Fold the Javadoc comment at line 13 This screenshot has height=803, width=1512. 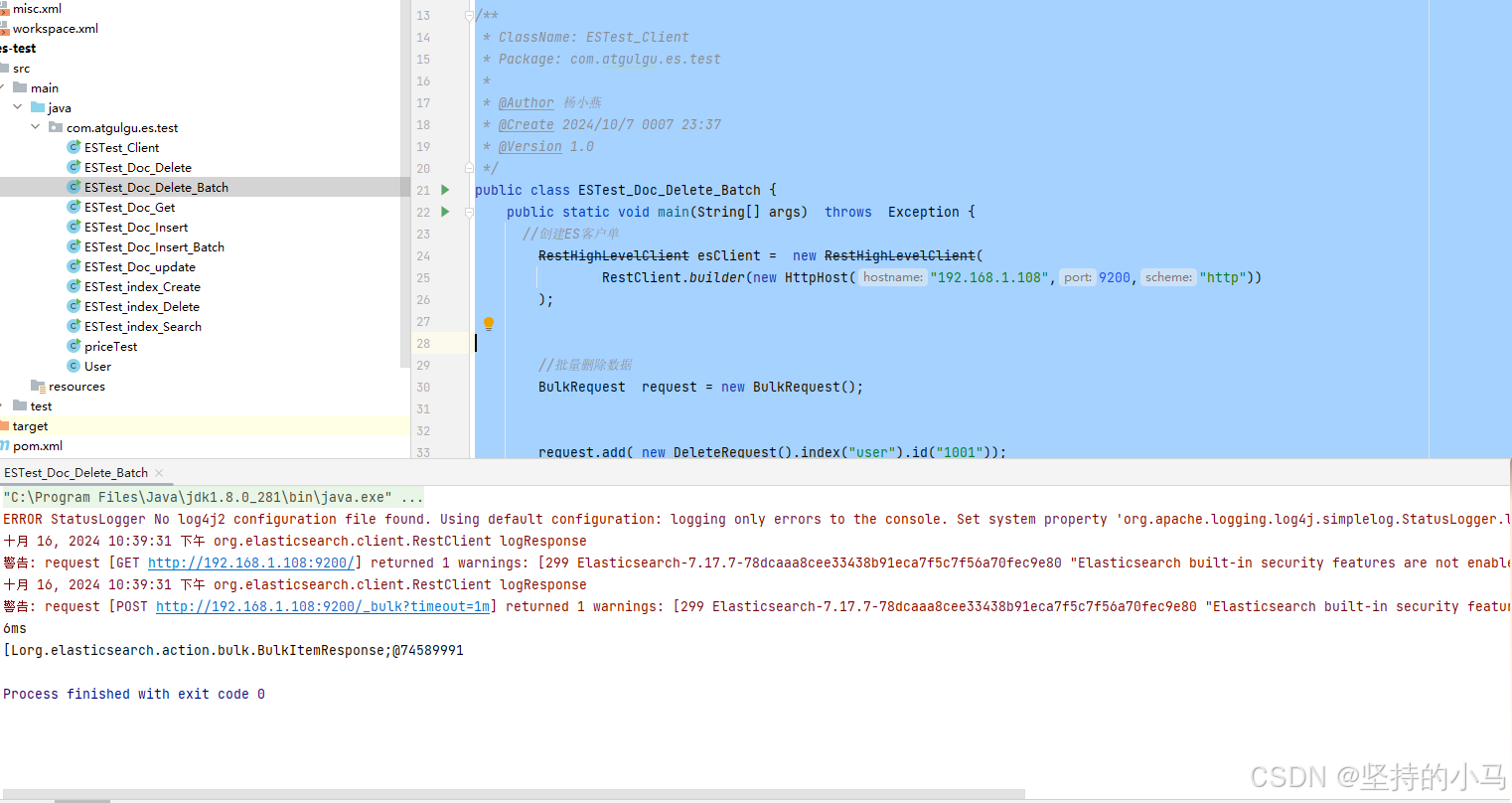click(x=469, y=15)
